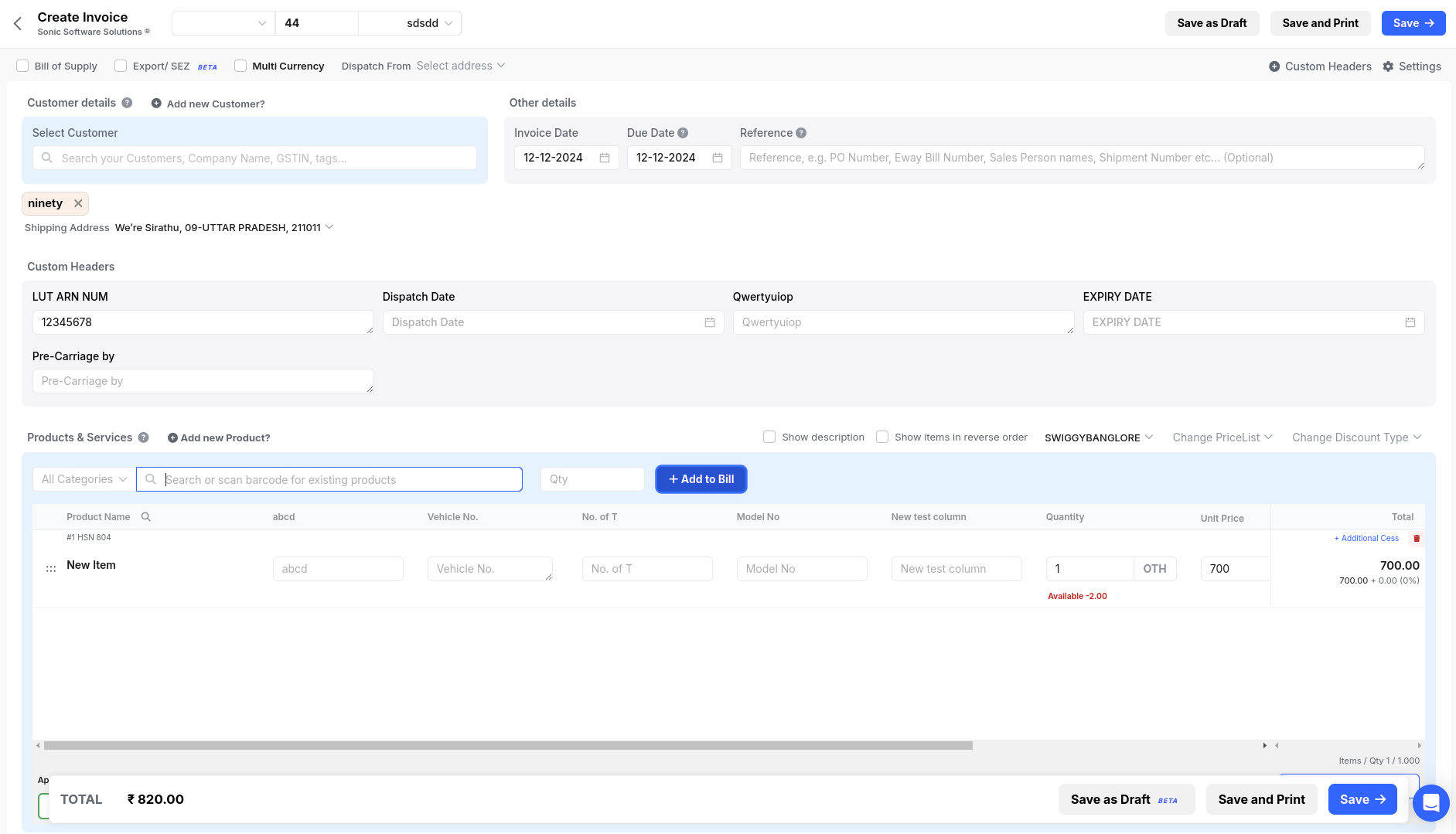Click the LUT ARN NUM field
The width and height of the screenshot is (1456, 834).
[x=203, y=322]
